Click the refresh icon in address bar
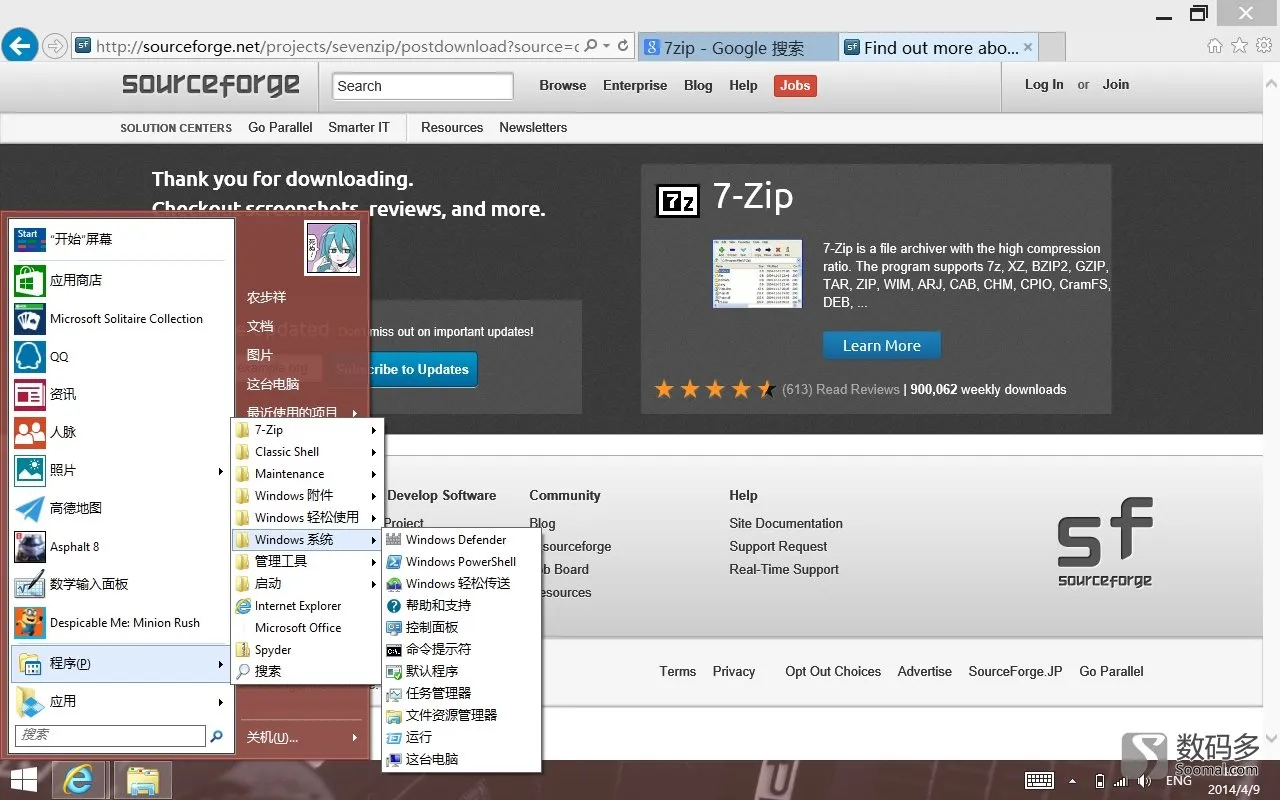The width and height of the screenshot is (1280, 800). tap(623, 46)
